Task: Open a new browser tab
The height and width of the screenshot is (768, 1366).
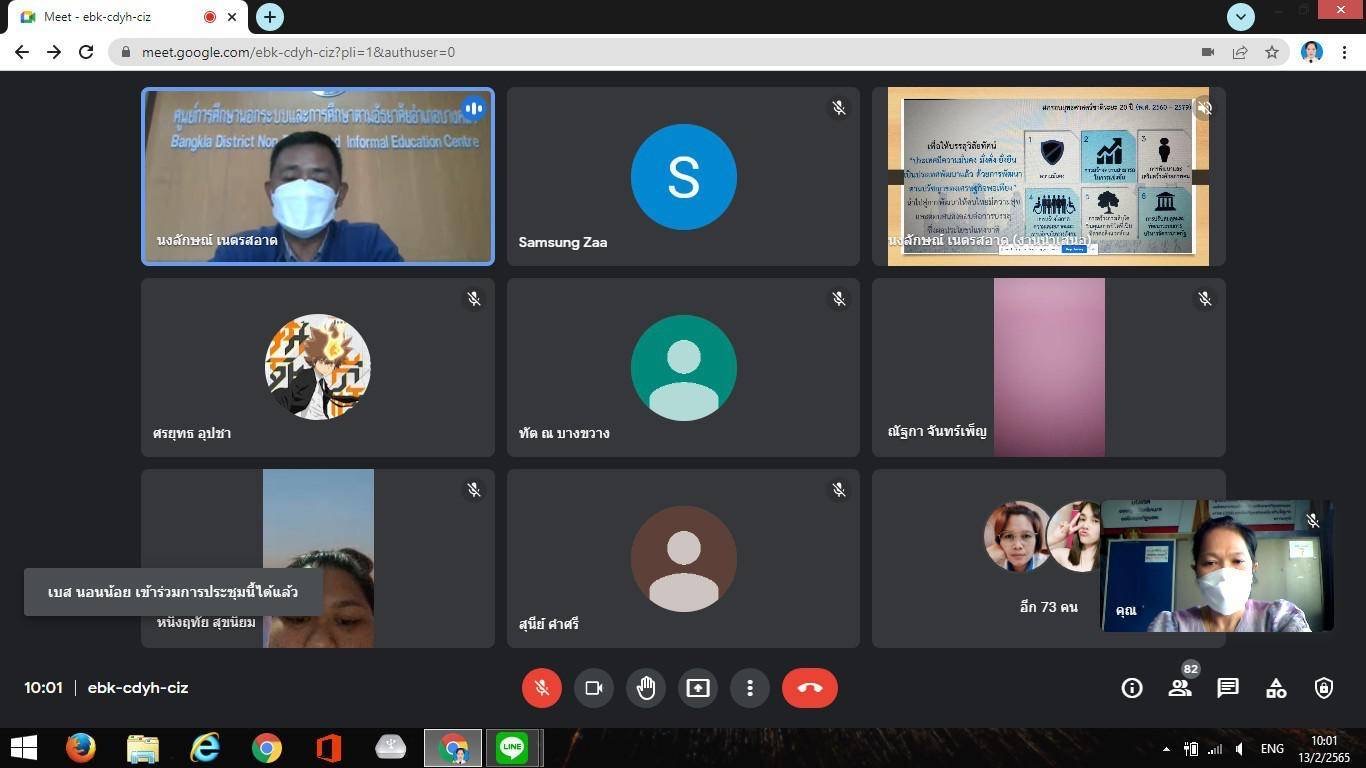Action: (x=270, y=17)
